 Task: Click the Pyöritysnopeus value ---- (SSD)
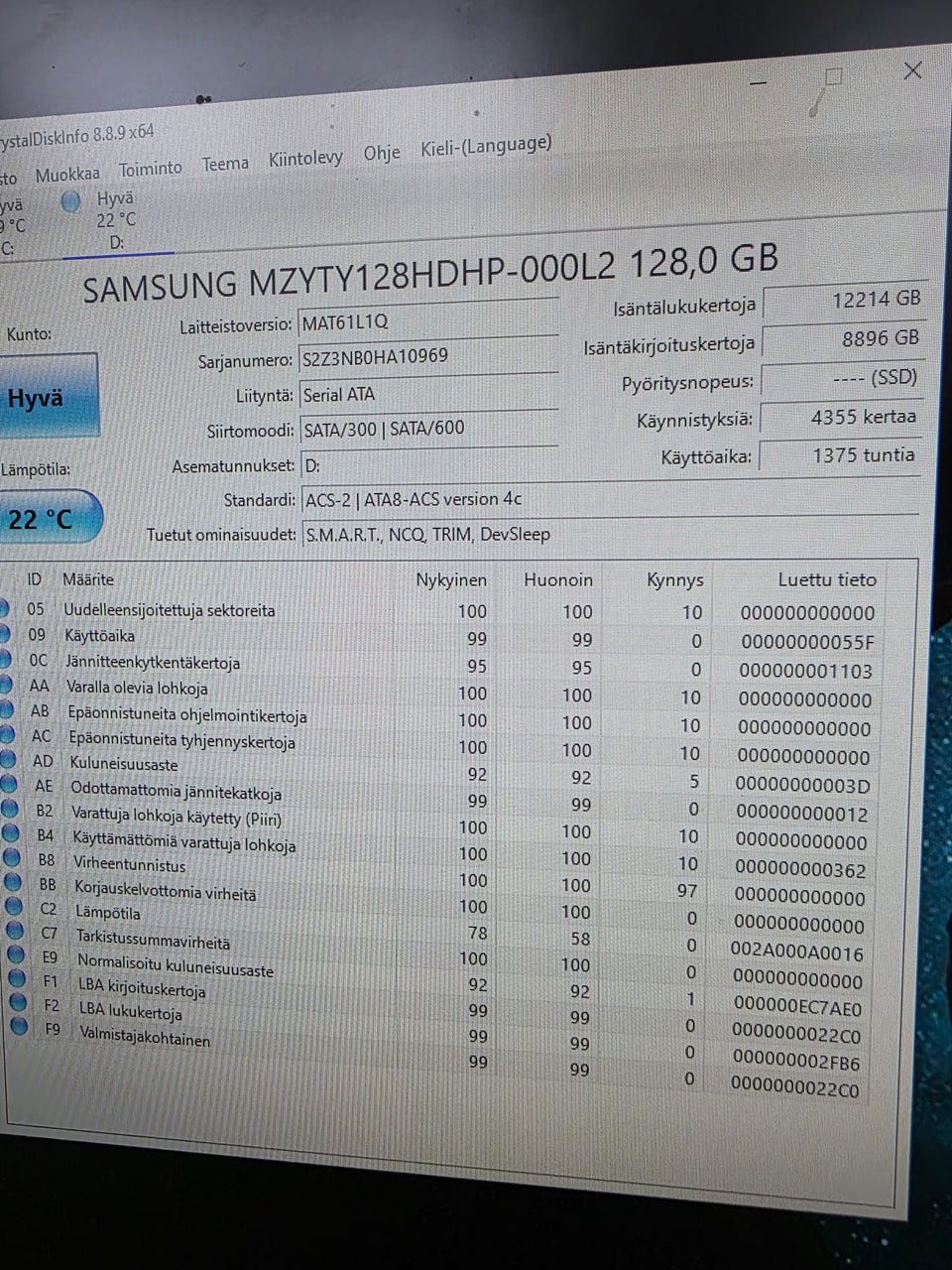[844, 378]
